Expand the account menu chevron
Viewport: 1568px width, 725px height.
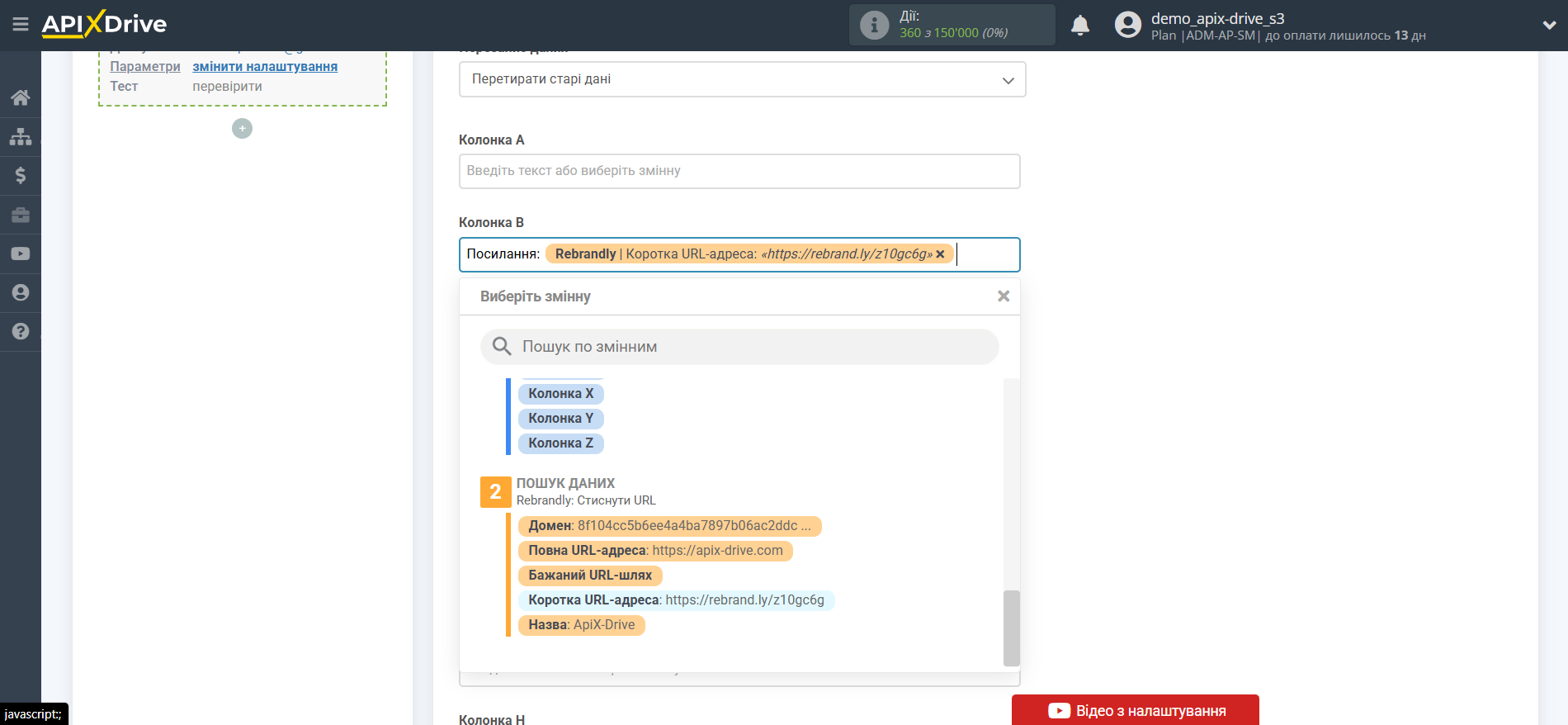(x=1549, y=26)
